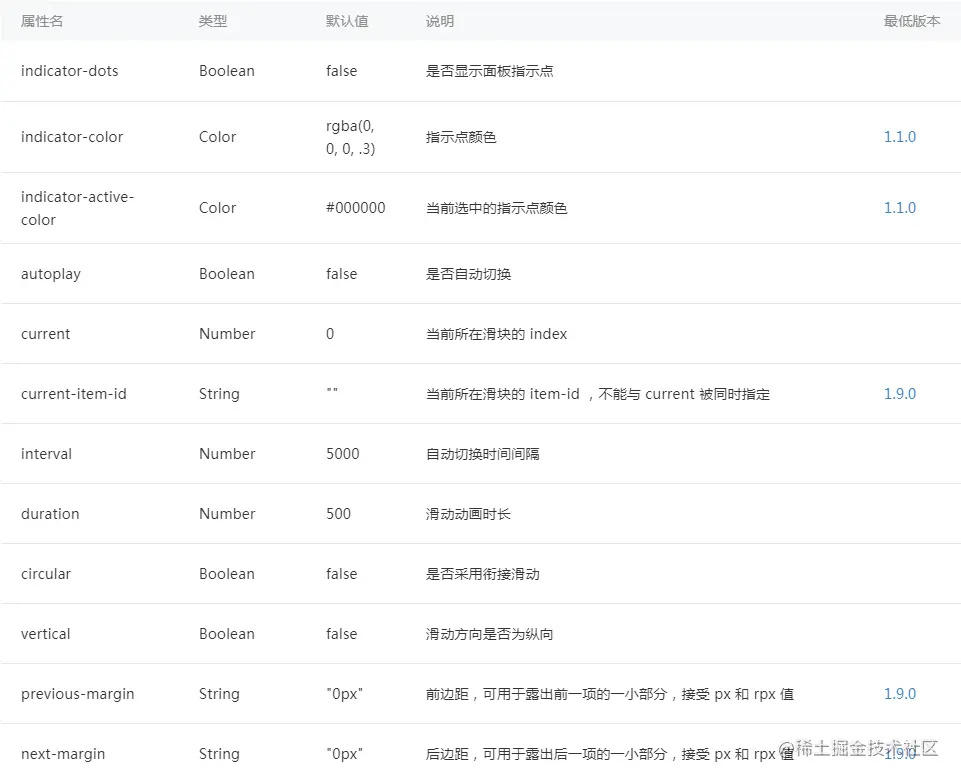The image size is (961, 781).
Task: Click the 5000 default value for interval
Action: pyautogui.click(x=343, y=454)
